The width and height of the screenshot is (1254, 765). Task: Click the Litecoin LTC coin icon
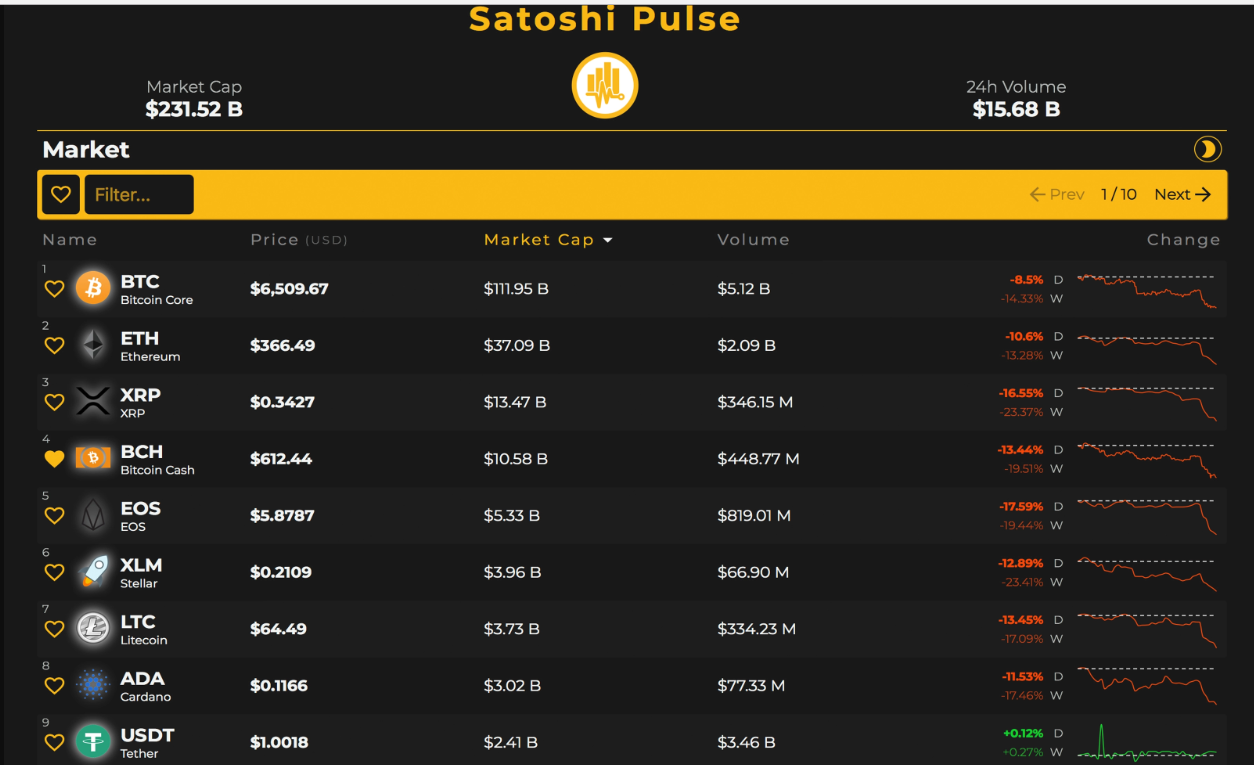92,629
